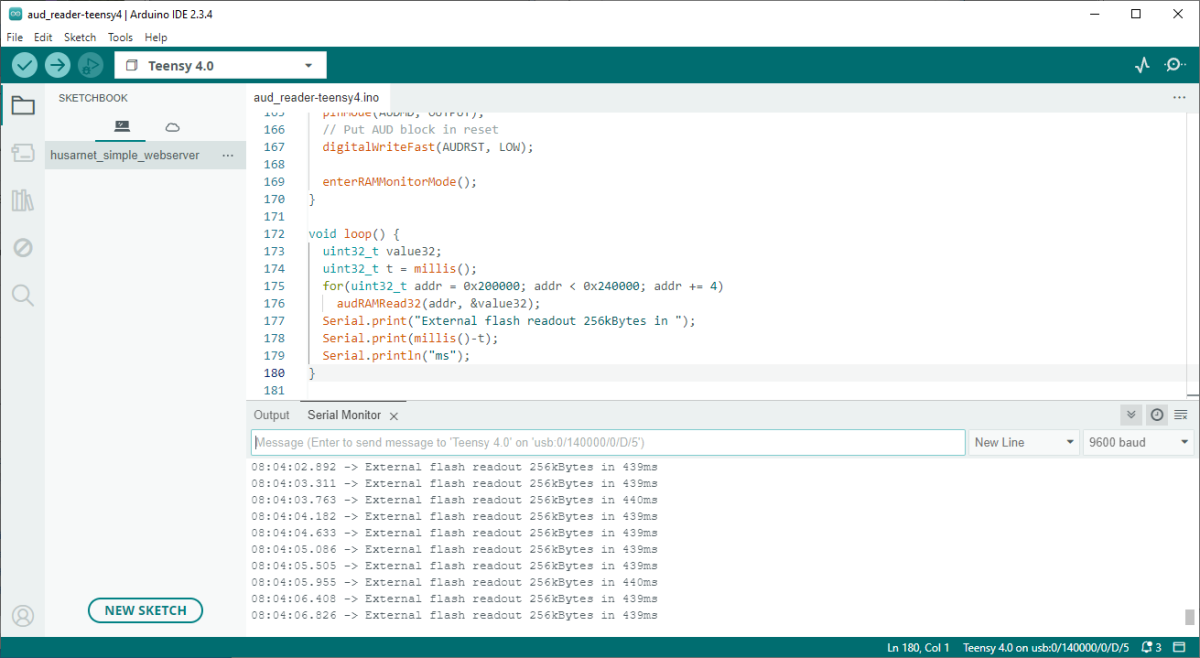Switch to the Output tab
1200x658 pixels.
pyautogui.click(x=271, y=414)
